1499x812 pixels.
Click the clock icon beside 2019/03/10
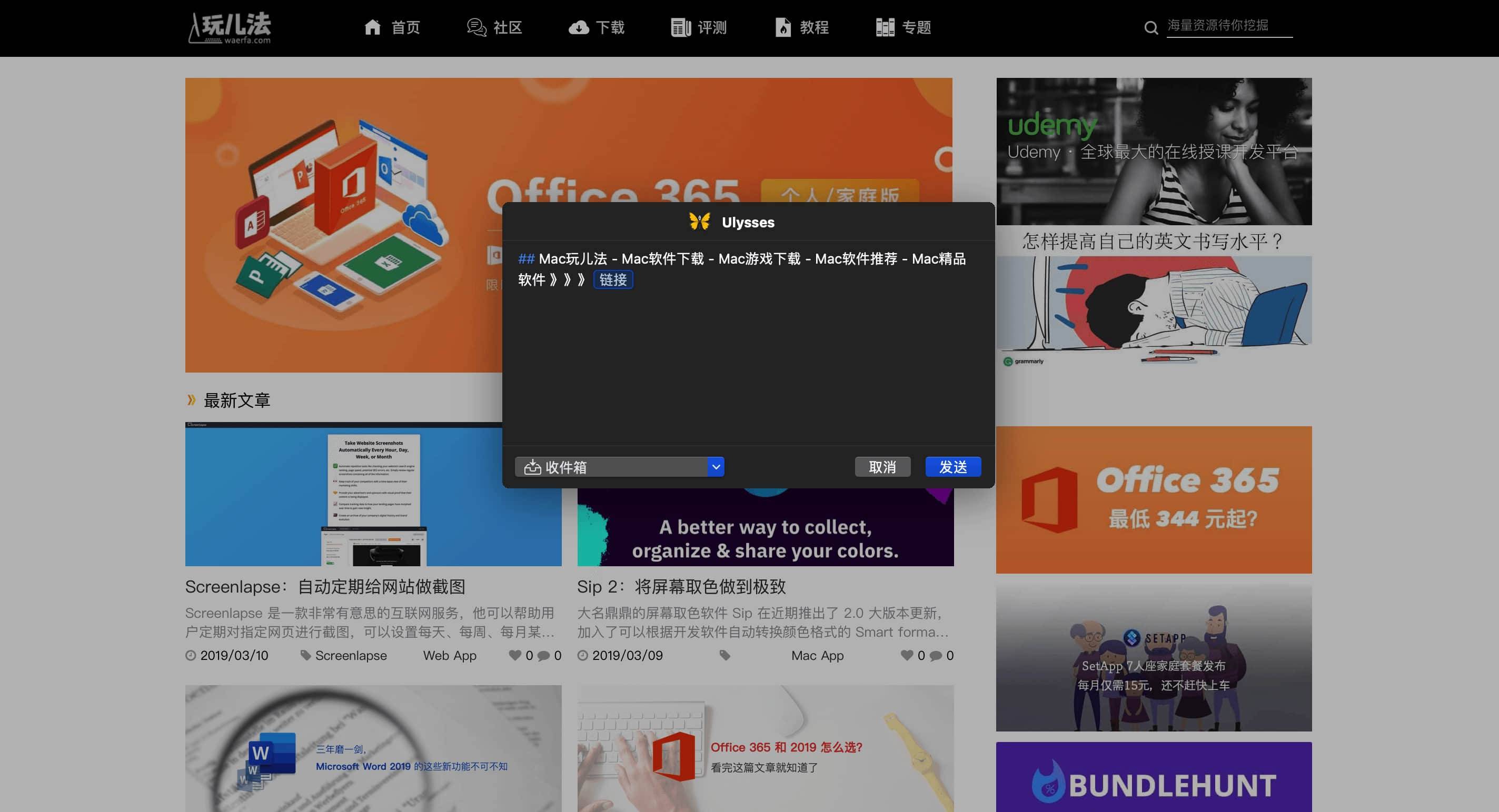191,655
